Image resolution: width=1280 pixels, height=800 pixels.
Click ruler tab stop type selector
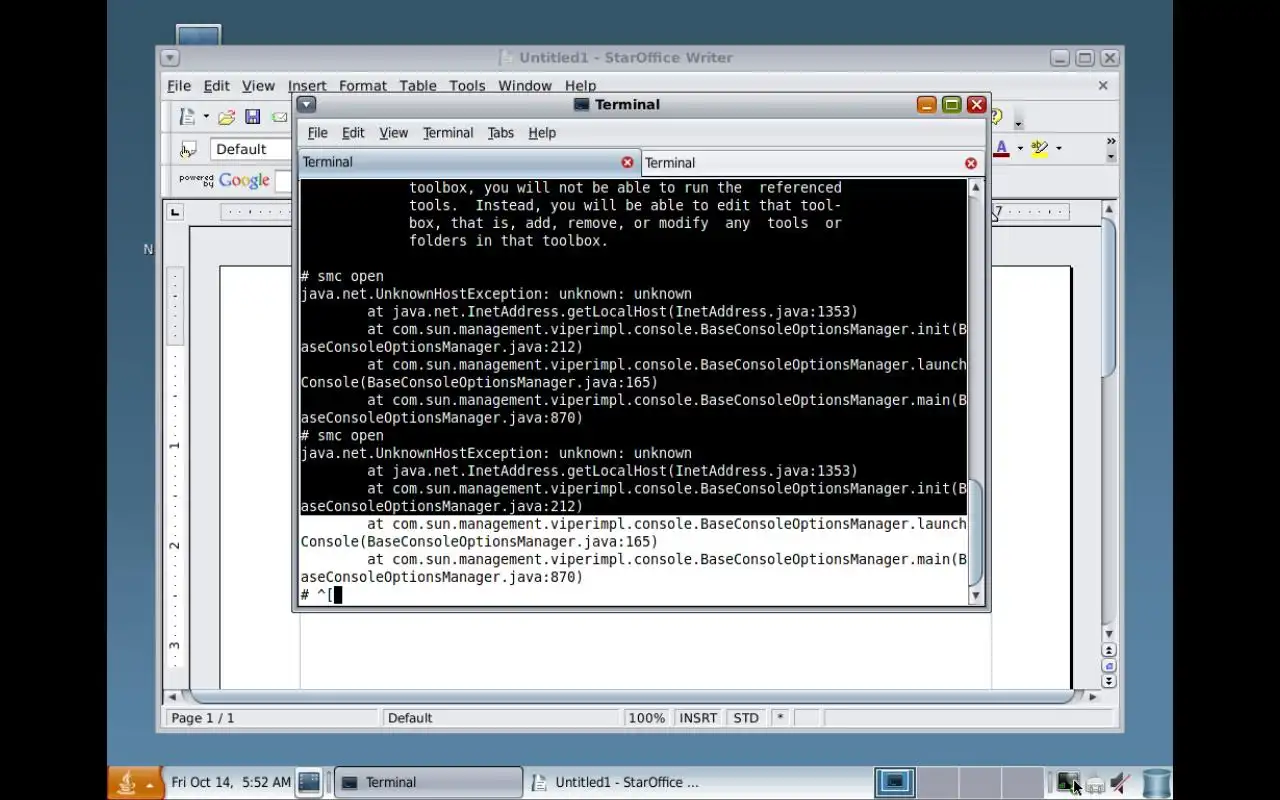coord(175,212)
